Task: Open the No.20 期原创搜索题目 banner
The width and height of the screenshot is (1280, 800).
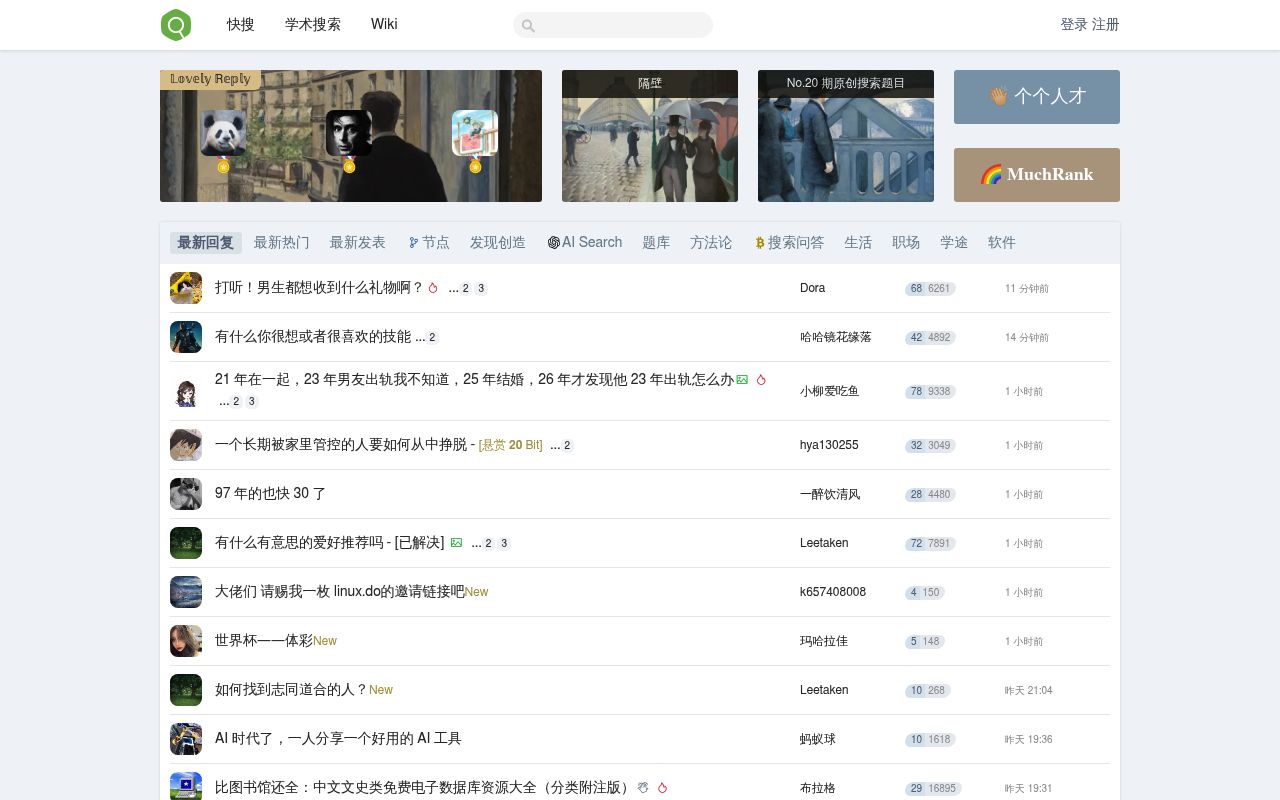Action: (x=846, y=136)
